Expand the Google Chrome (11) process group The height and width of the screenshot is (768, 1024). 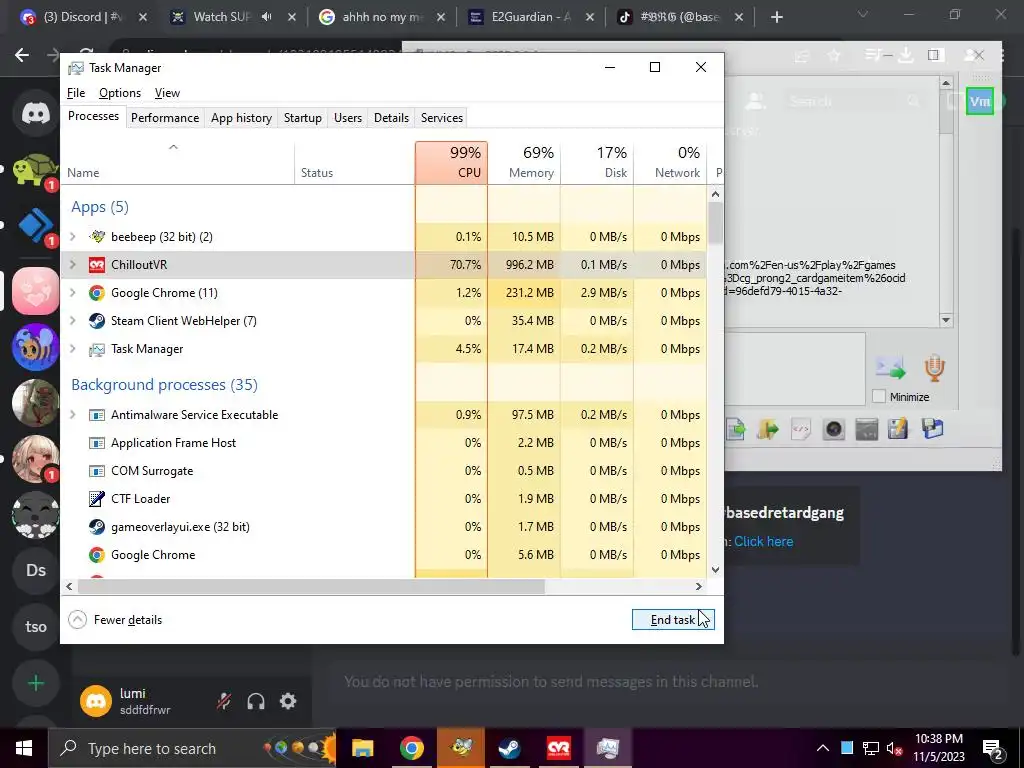pos(73,293)
